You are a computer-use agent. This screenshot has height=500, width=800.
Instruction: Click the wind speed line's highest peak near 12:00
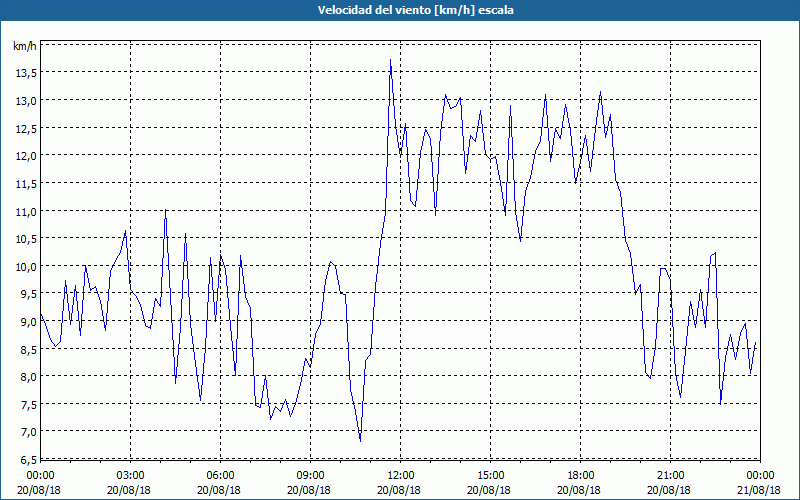coord(390,60)
